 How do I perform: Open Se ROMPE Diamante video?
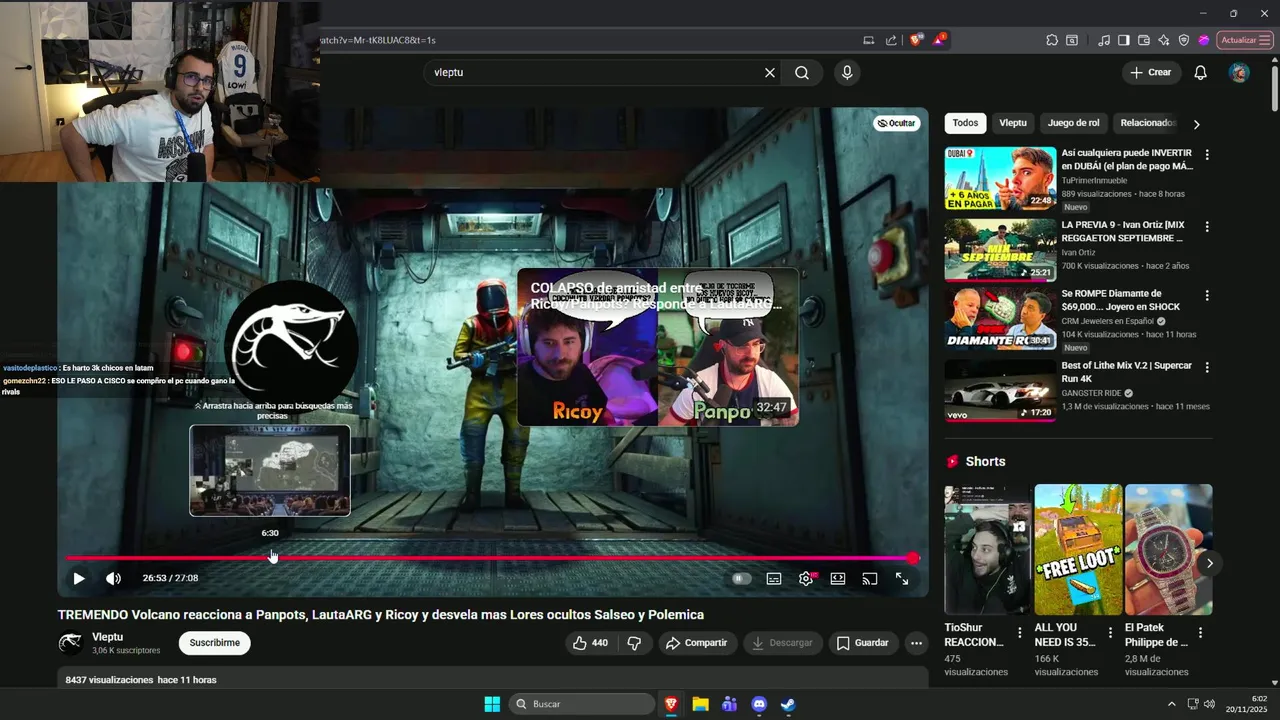point(1000,319)
